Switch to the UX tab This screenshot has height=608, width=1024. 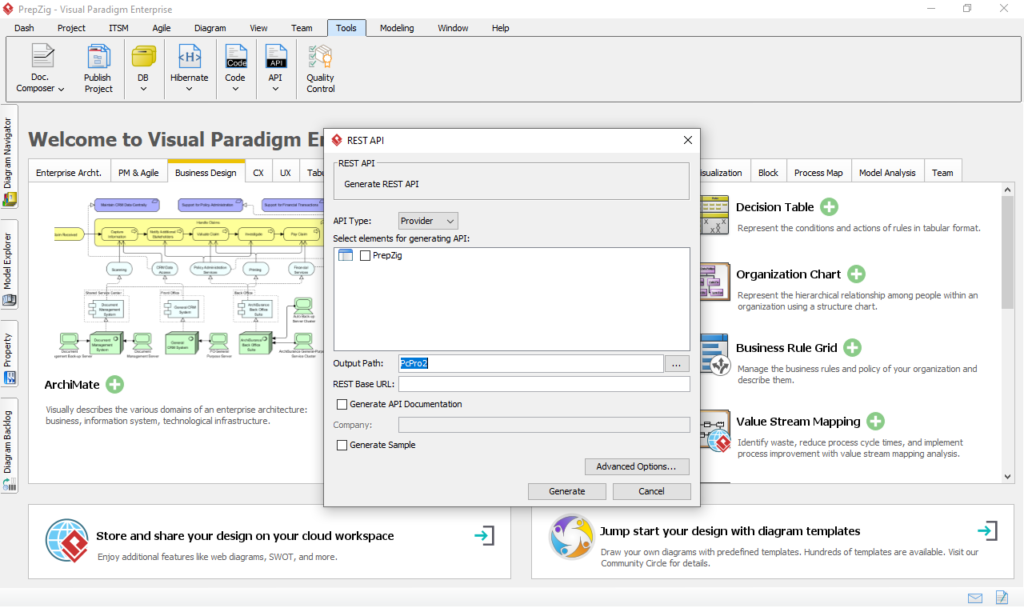tap(285, 172)
